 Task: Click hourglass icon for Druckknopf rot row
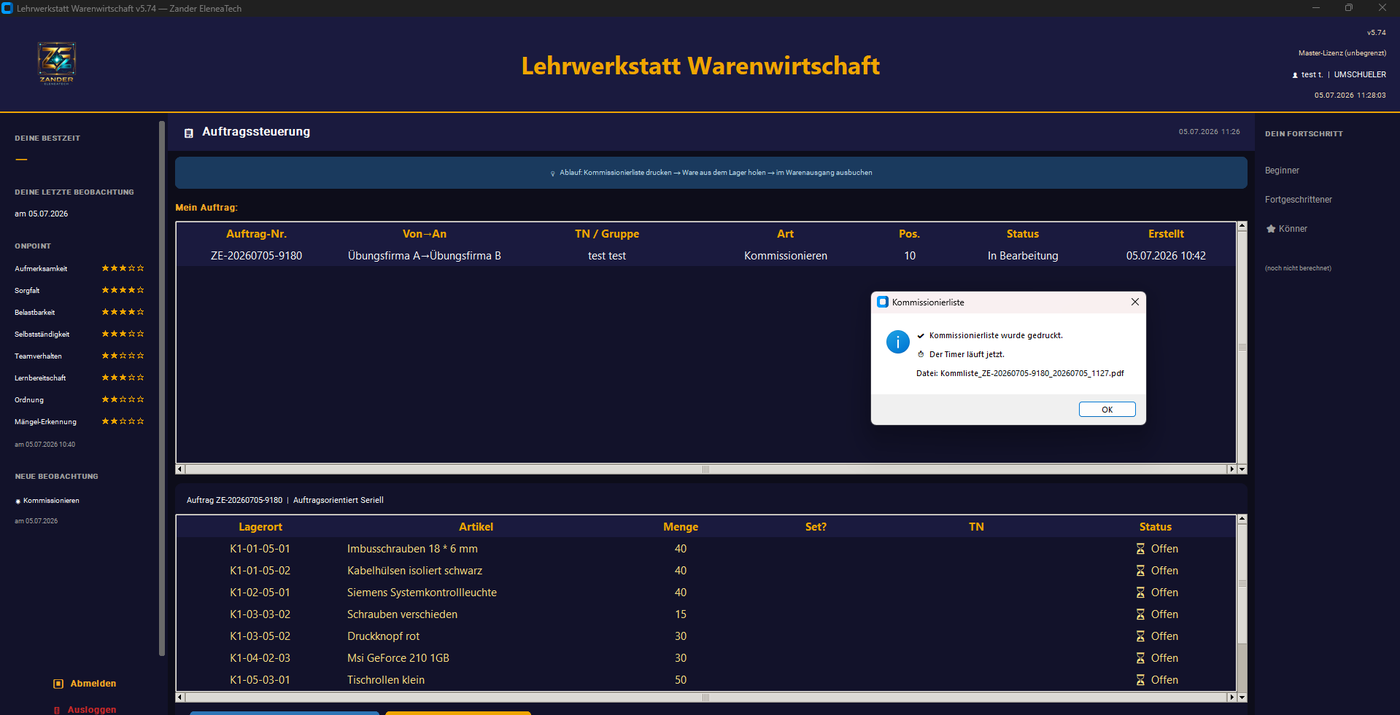tap(1140, 636)
